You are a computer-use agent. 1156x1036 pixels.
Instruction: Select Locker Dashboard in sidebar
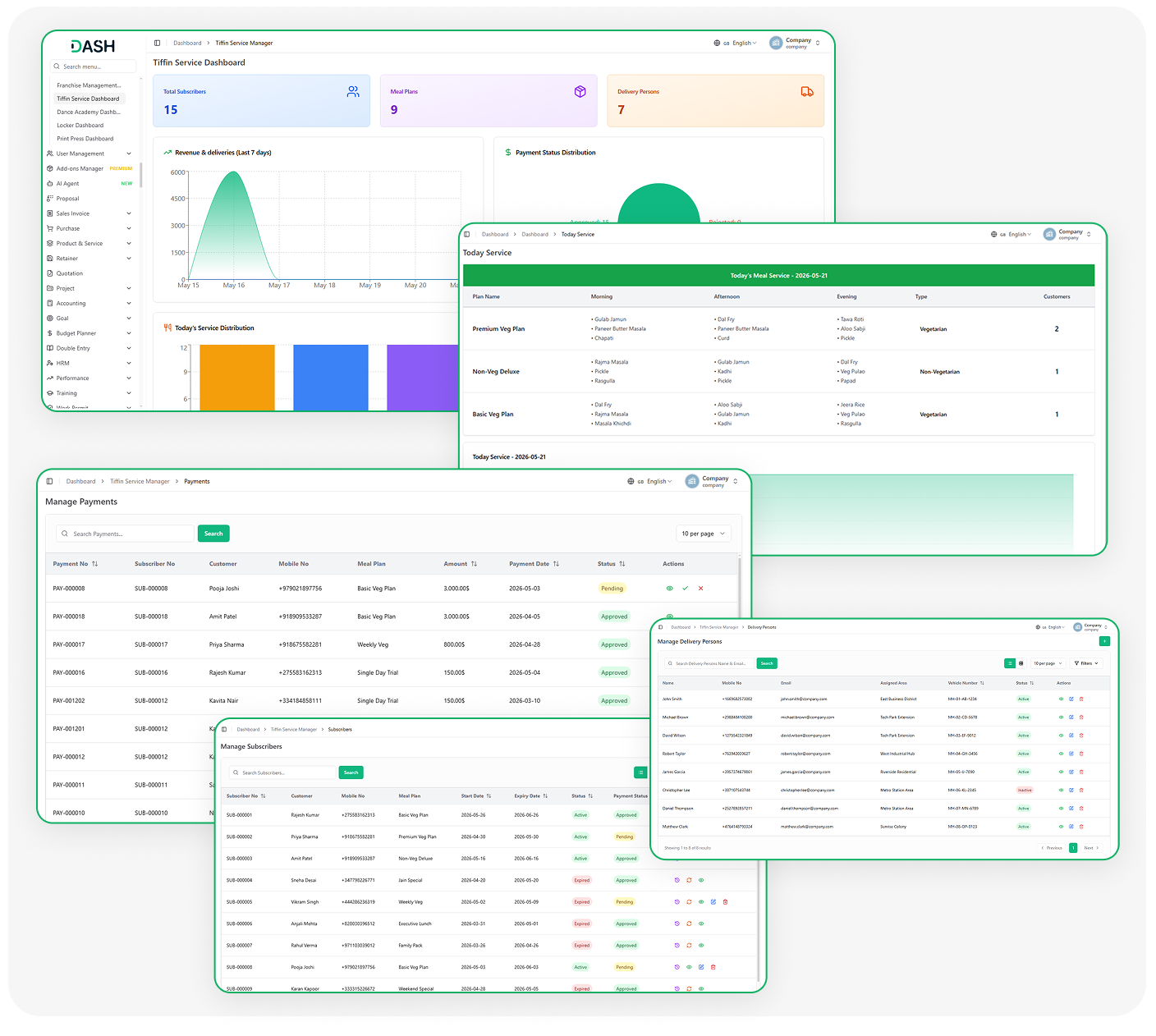(x=80, y=126)
